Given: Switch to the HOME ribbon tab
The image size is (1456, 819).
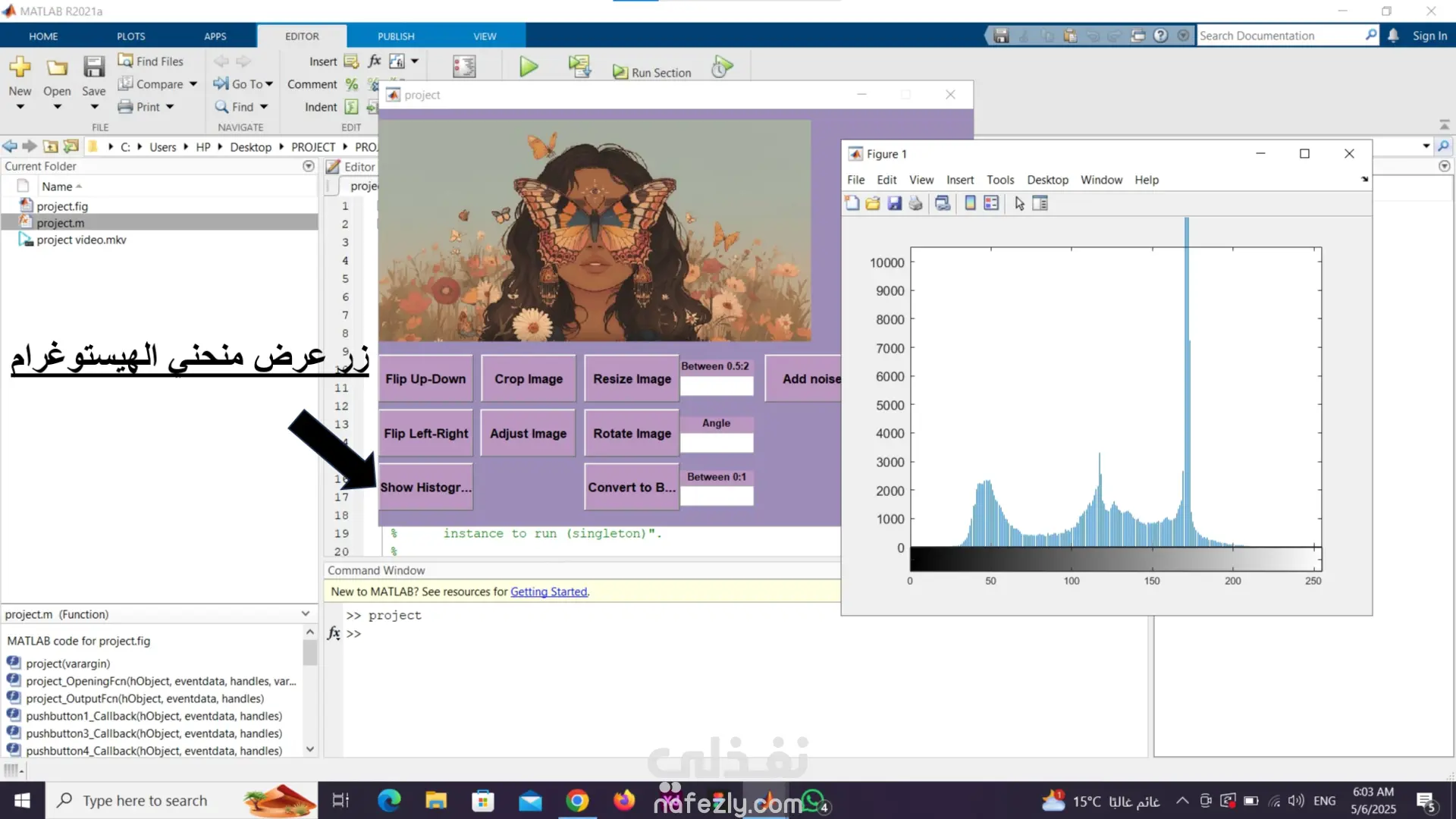Looking at the screenshot, I should click(x=43, y=36).
